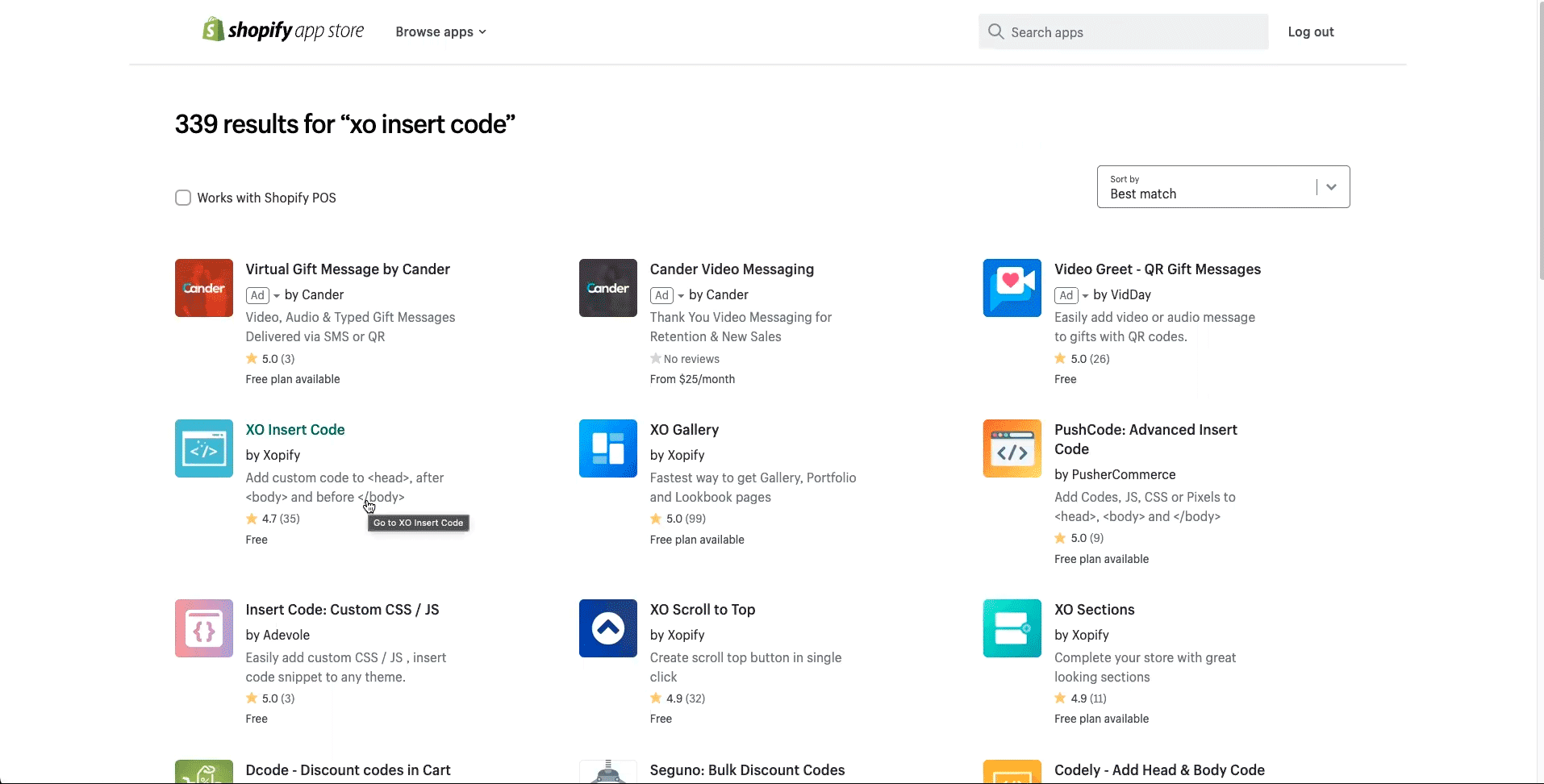1544x784 pixels.
Task: Click the 4.7 (35) rating text
Action: click(x=281, y=519)
